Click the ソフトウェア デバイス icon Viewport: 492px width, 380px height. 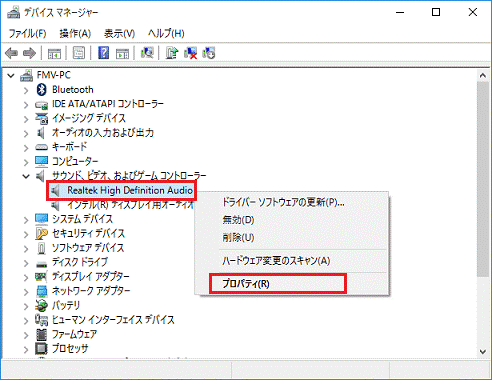[x=41, y=248]
